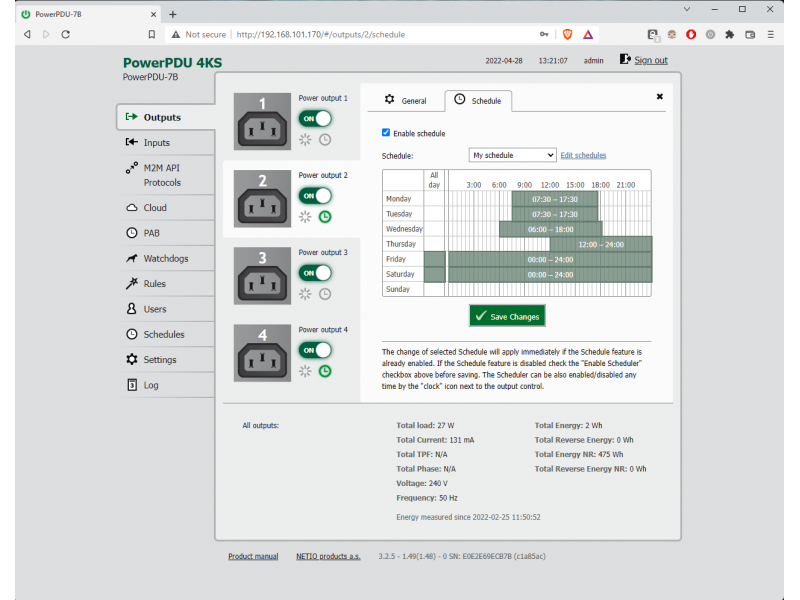Open browser extensions puzzle icon

[730, 34]
